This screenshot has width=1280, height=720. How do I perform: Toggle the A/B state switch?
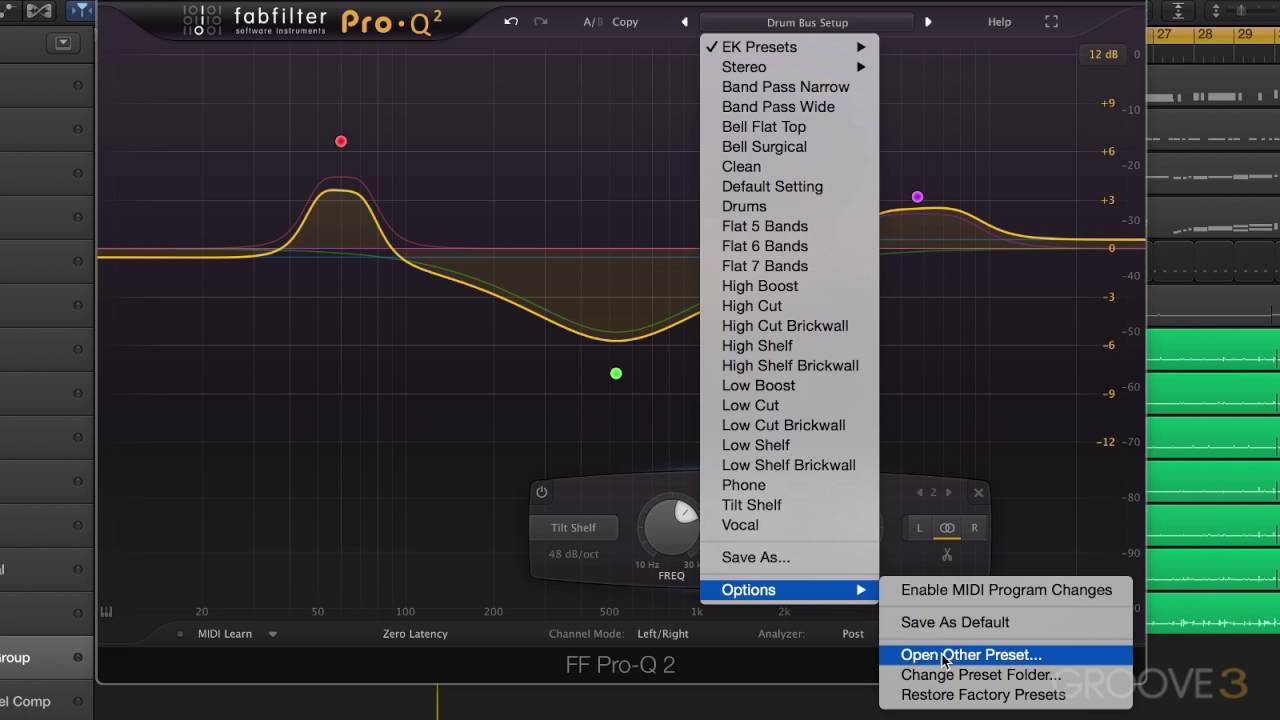[591, 22]
